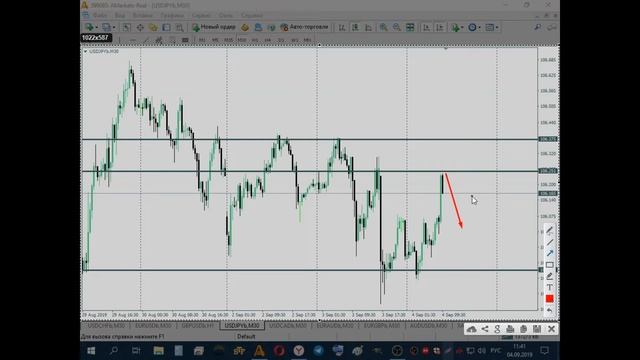The width and height of the screenshot is (640, 360).
Task: Tile chart windows
Action: pos(410,27)
